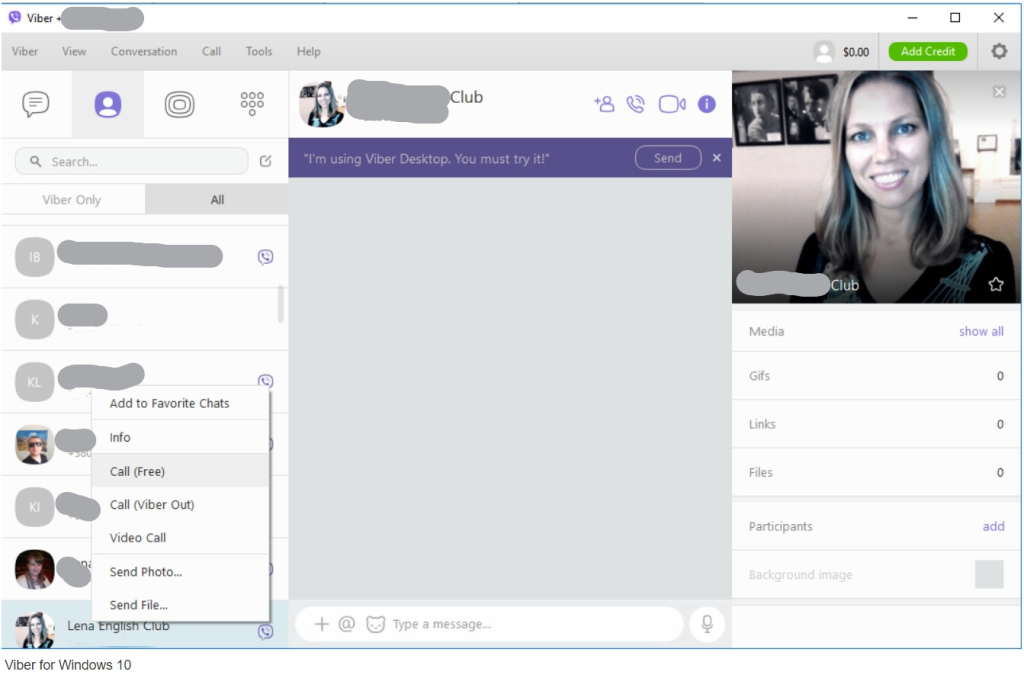Image resolution: width=1024 pixels, height=675 pixels.
Task: Select Call (Free) in context menu
Action: click(180, 471)
